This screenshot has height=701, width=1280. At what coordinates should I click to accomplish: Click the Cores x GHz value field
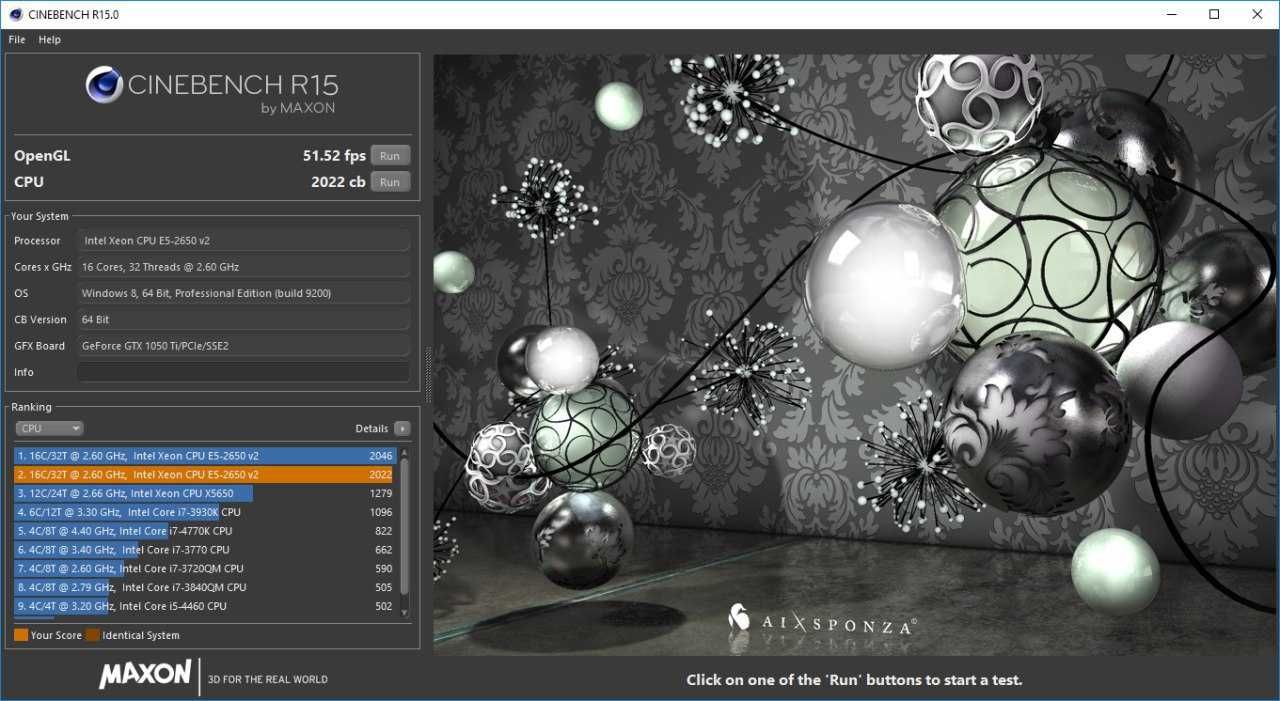pyautogui.click(x=243, y=267)
